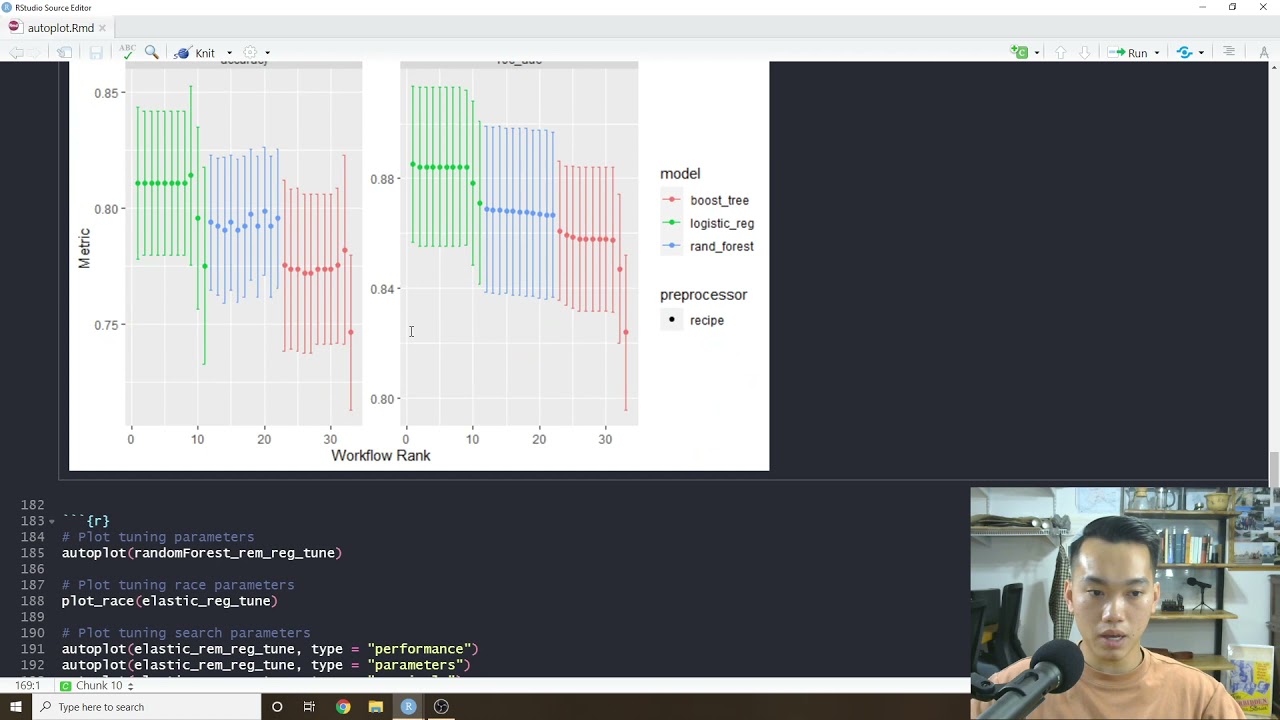Insert a new code chunk

tap(1019, 52)
